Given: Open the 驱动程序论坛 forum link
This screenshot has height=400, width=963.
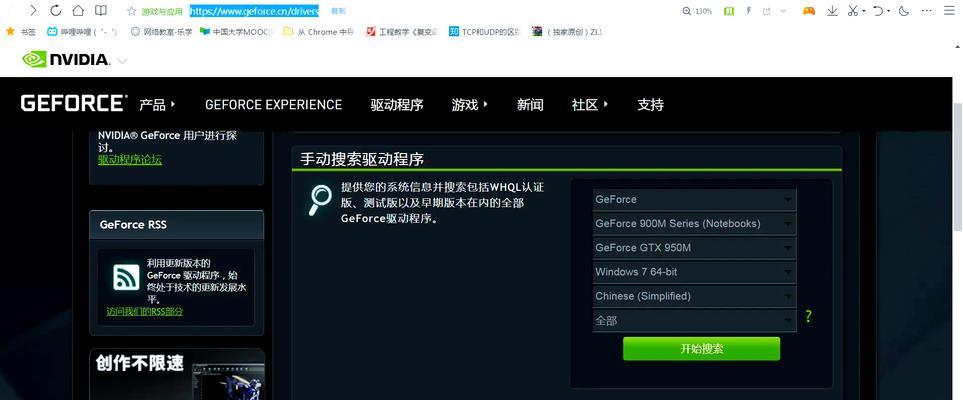Looking at the screenshot, I should [130, 160].
